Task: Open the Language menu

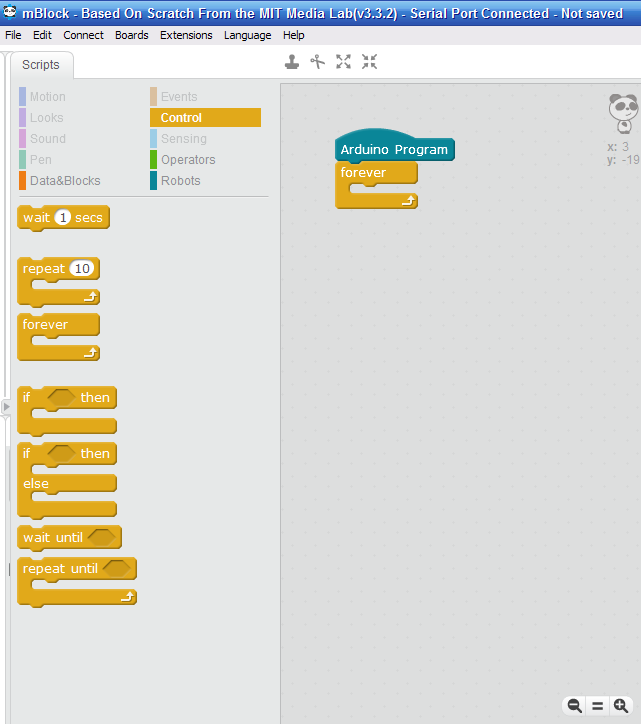Action: click(x=248, y=35)
